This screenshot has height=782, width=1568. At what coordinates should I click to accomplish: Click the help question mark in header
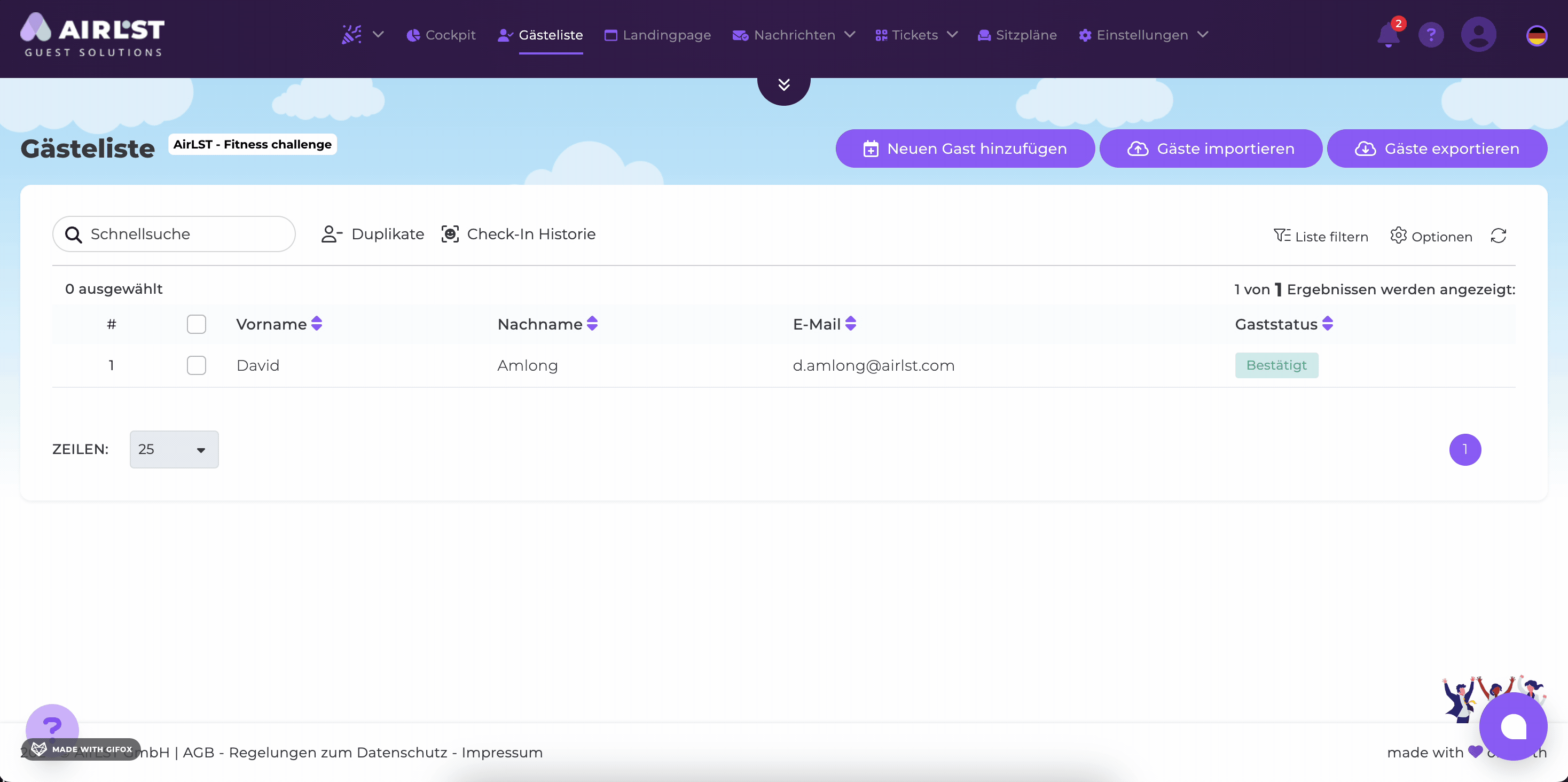pyautogui.click(x=1431, y=35)
